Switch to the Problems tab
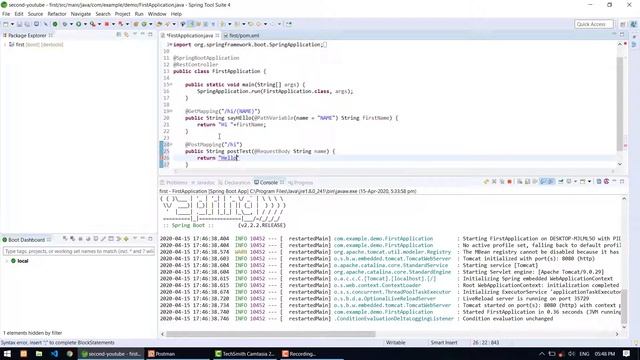 pos(174,182)
